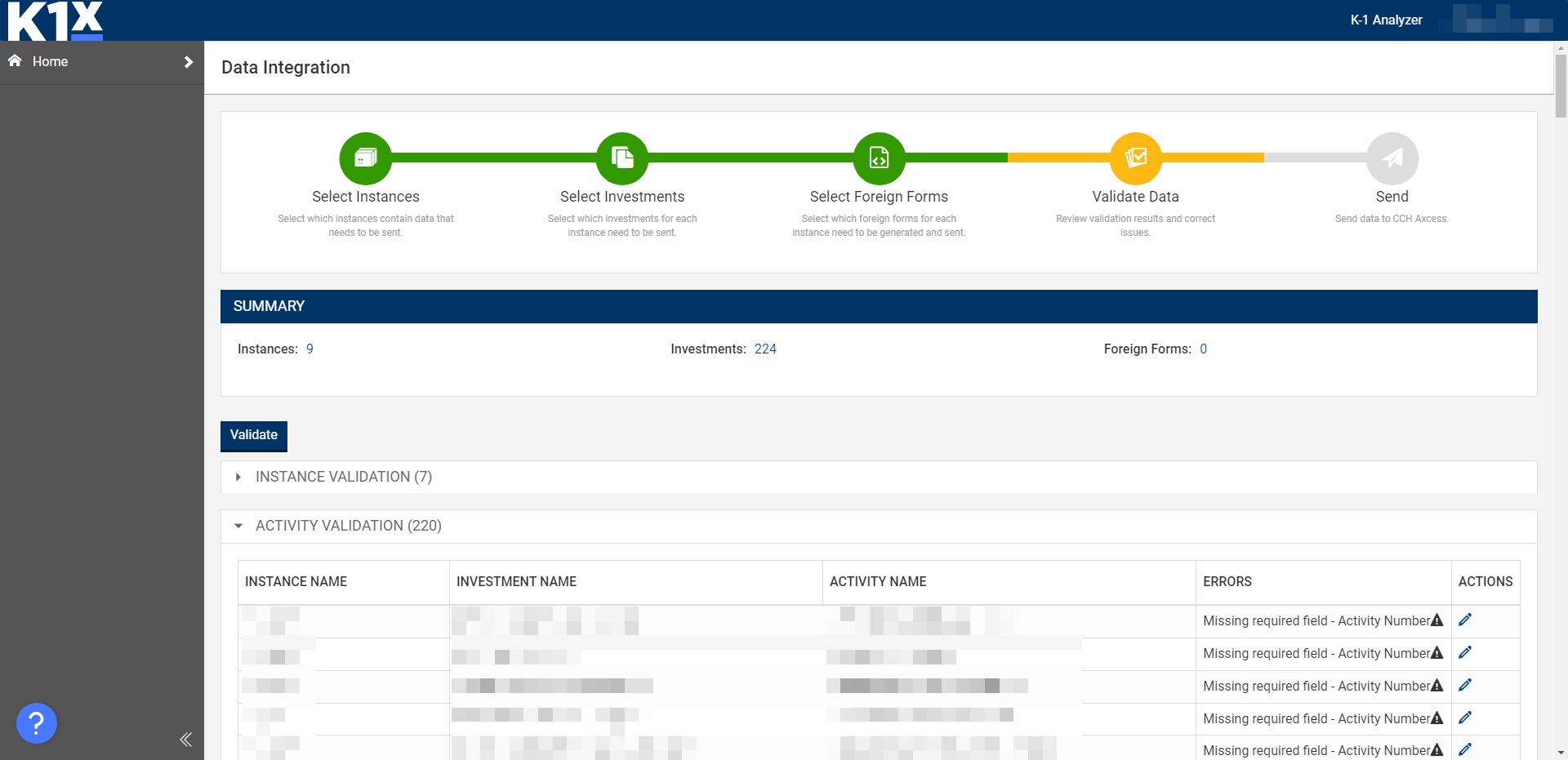Expand the Home sidebar chevron

(189, 62)
